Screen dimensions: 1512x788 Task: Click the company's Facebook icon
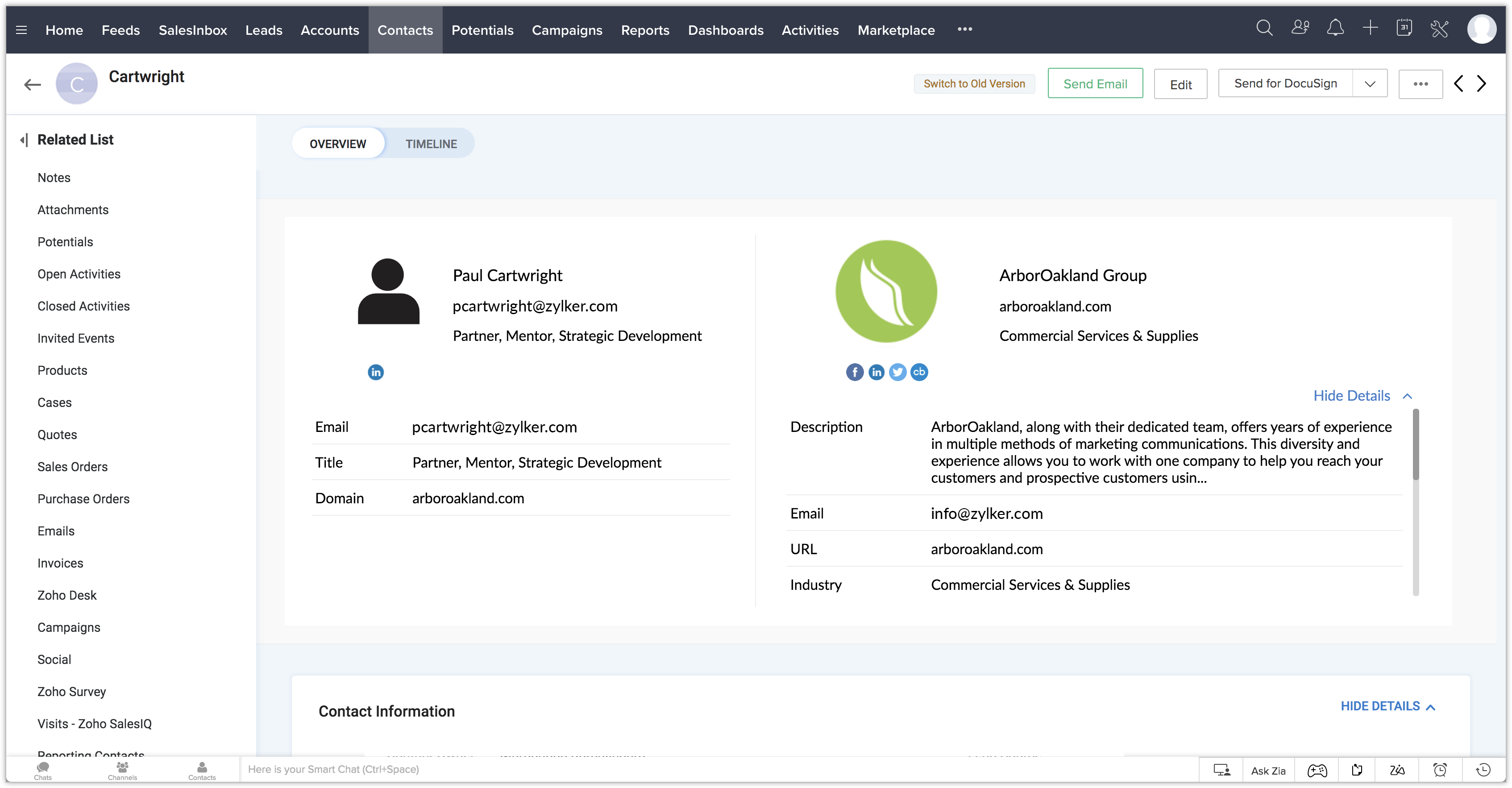coord(854,372)
